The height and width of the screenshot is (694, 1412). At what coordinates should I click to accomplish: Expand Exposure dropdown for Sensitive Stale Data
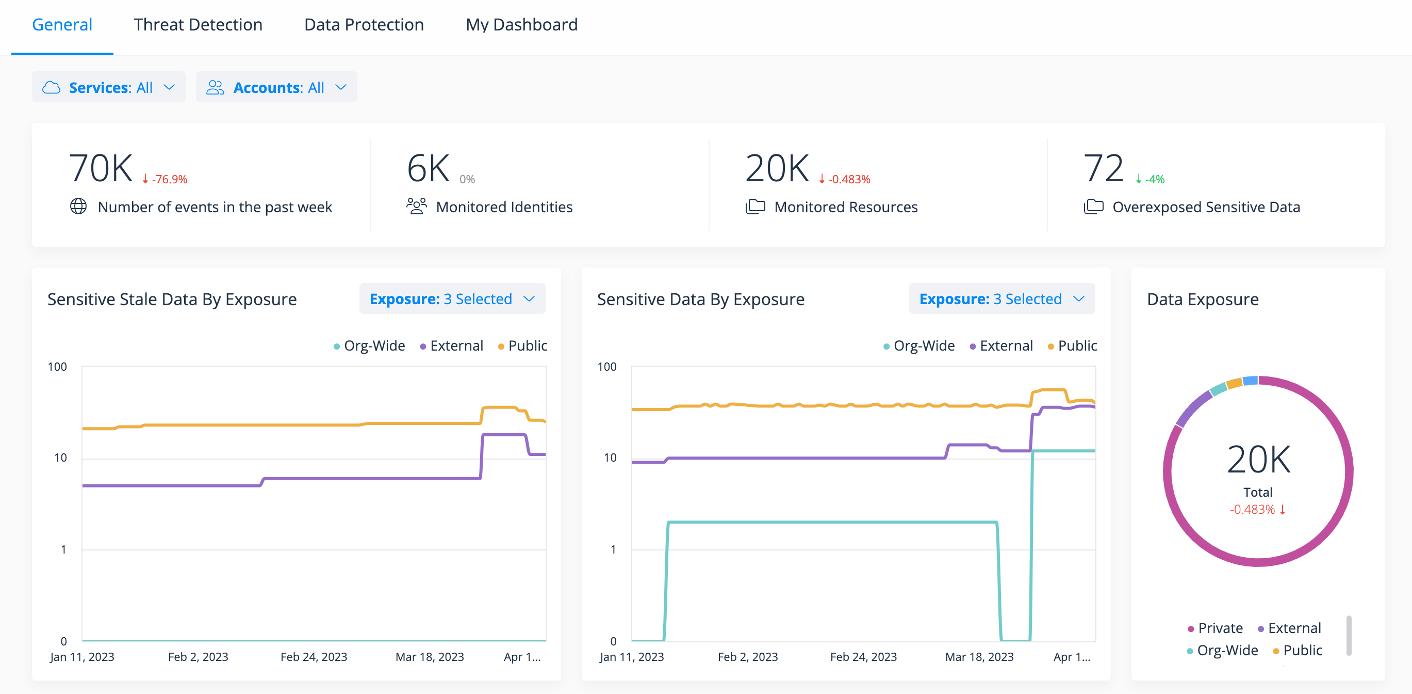(x=453, y=299)
